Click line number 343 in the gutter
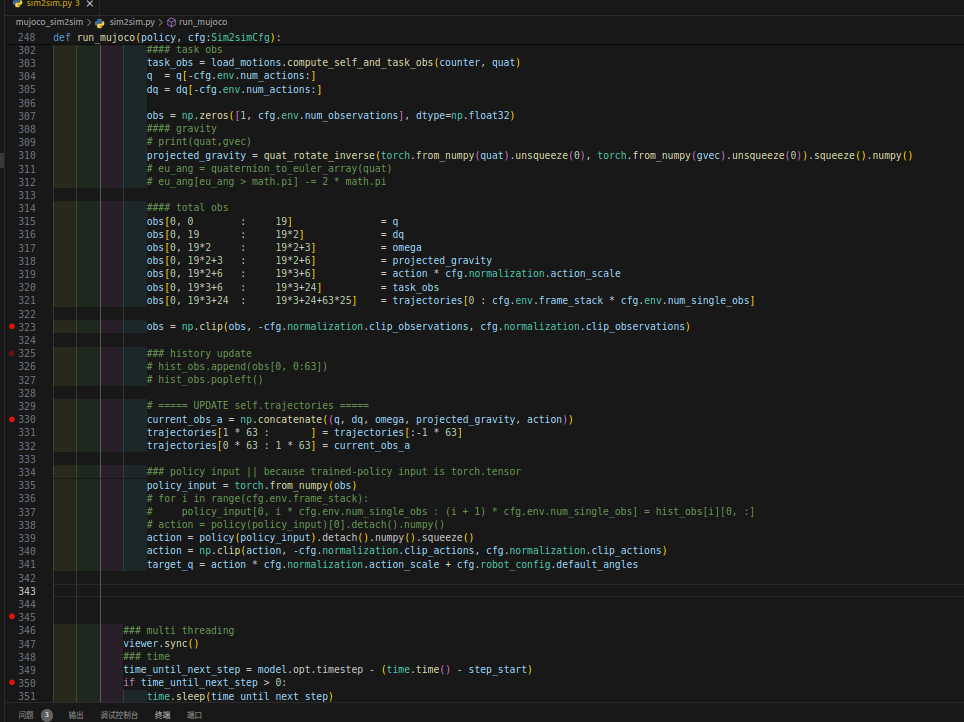The image size is (964, 722). pos(27,591)
